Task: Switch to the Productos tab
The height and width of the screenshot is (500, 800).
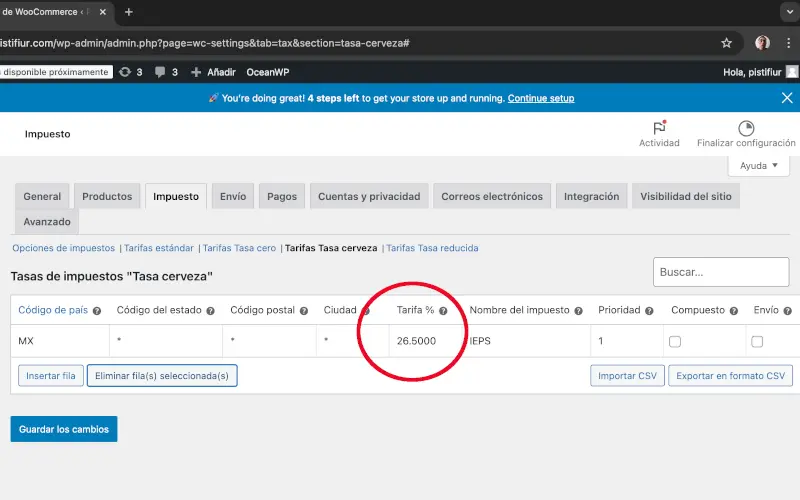Action: (x=107, y=196)
